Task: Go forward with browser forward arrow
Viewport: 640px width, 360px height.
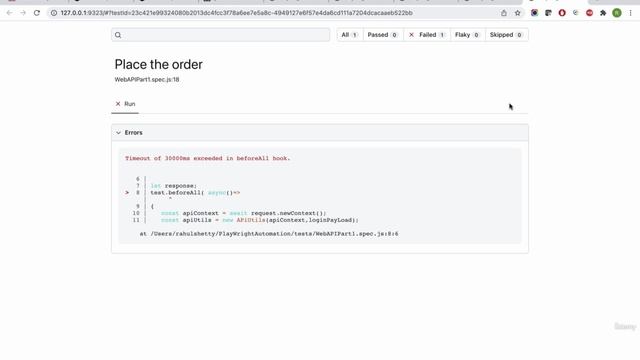Action: pos(23,13)
